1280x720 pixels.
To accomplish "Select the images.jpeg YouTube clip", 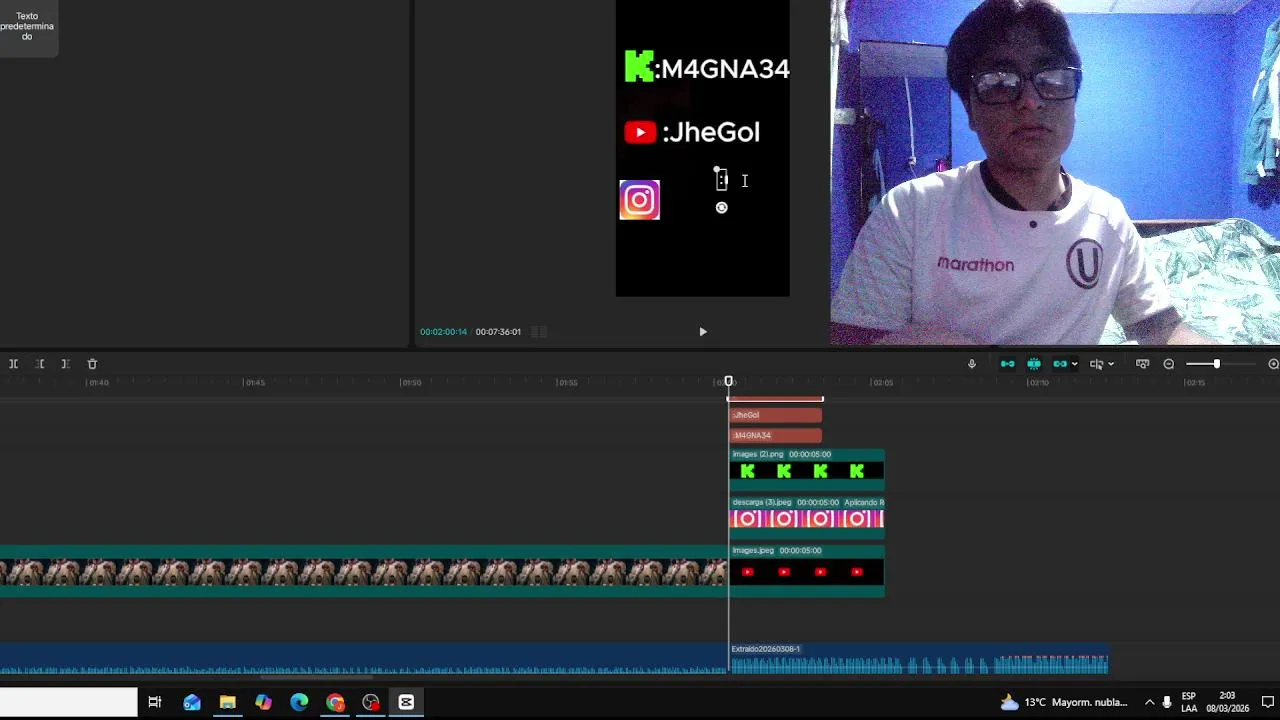I will pos(806,570).
